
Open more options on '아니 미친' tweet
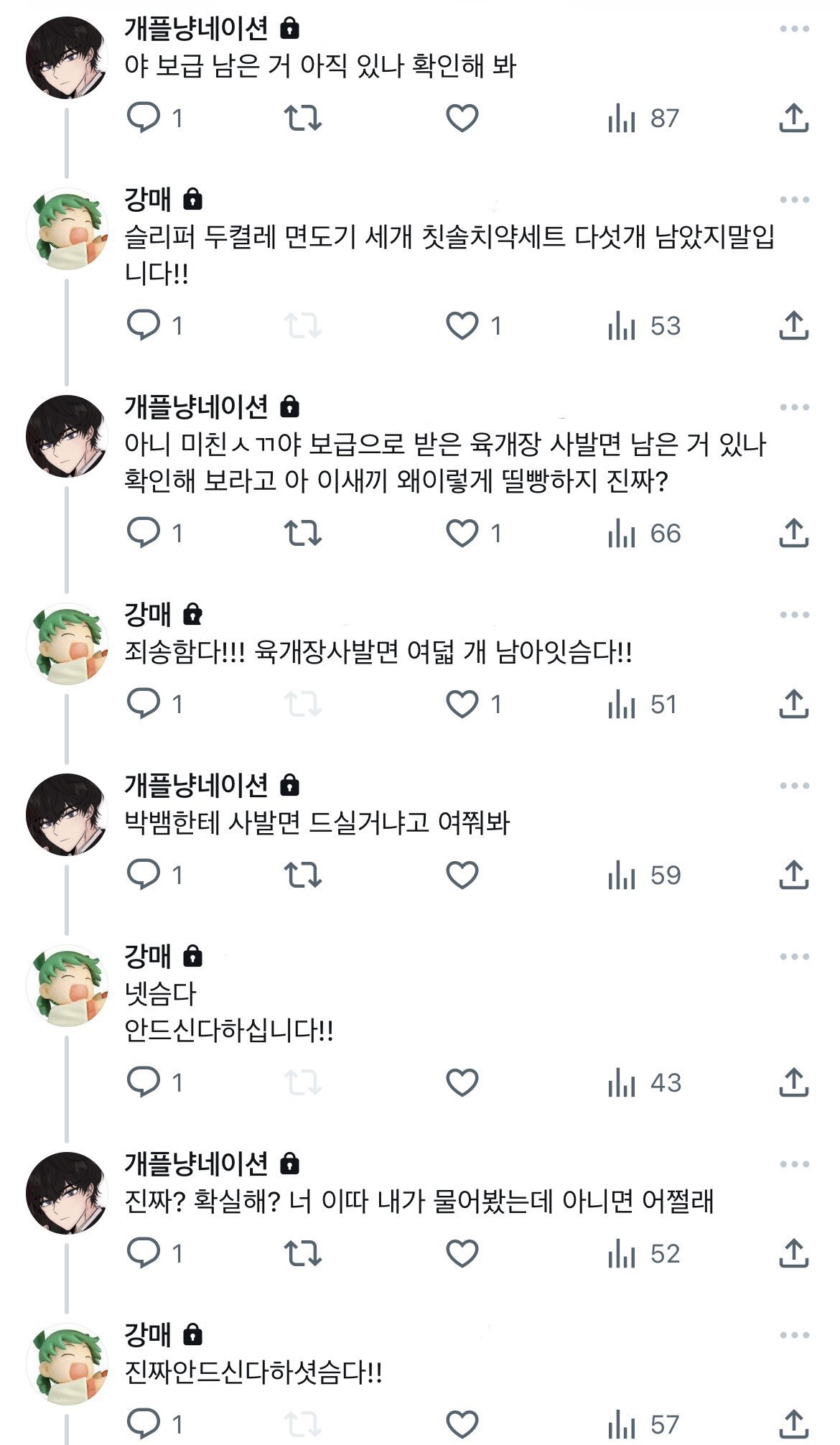[x=794, y=407]
